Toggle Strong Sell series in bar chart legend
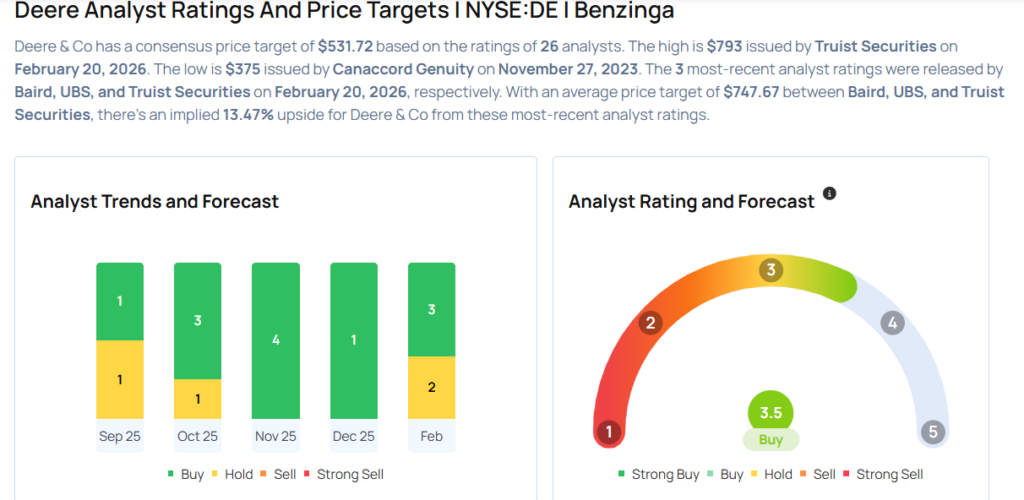This screenshot has height=500, width=1024. (343, 474)
